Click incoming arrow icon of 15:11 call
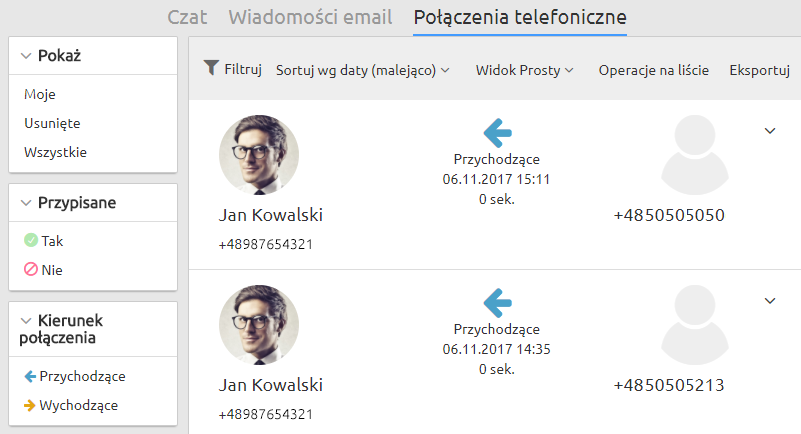Viewport: 801px width, 434px height. pos(497,132)
